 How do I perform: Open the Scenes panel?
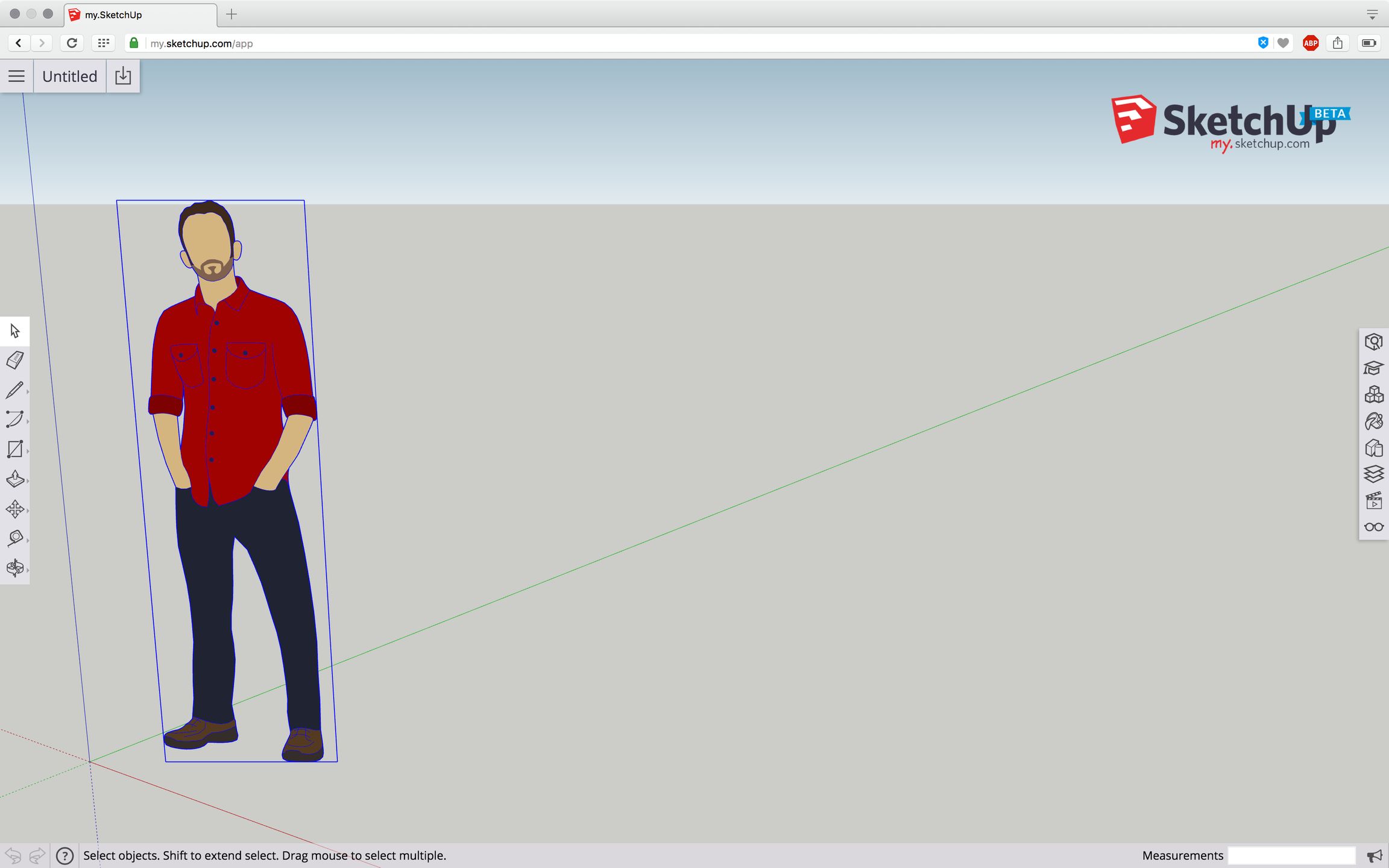tap(1373, 501)
